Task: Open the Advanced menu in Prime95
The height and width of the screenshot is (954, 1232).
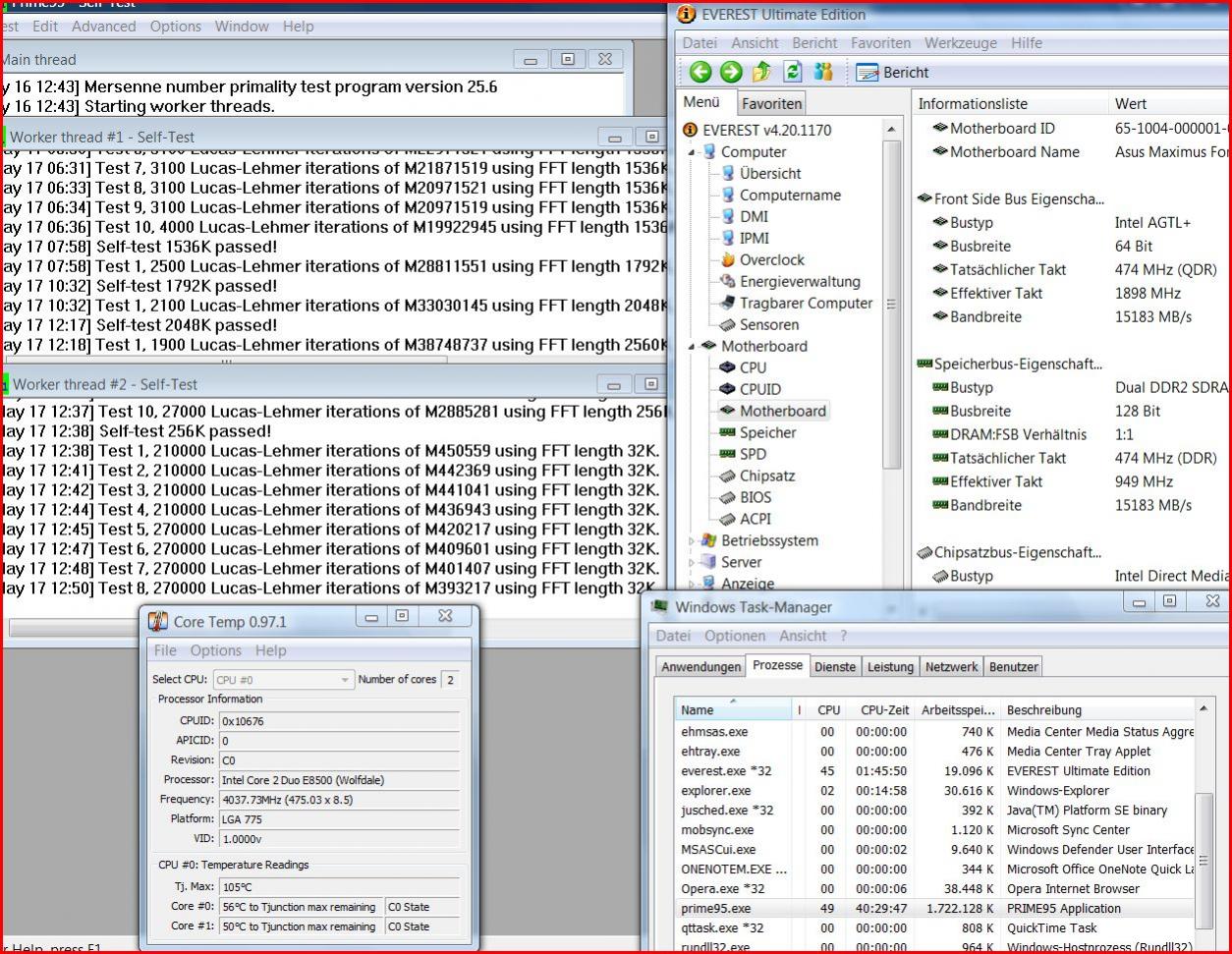Action: [104, 27]
